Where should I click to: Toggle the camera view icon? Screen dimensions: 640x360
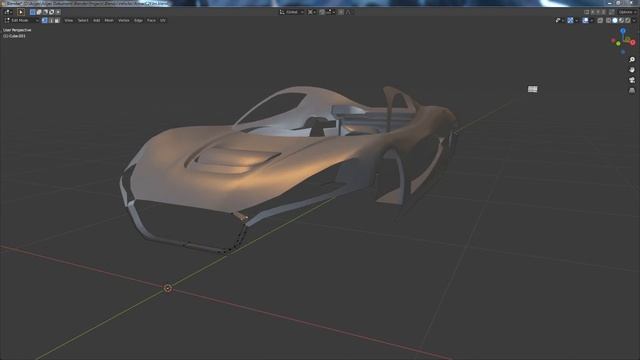tap(632, 80)
